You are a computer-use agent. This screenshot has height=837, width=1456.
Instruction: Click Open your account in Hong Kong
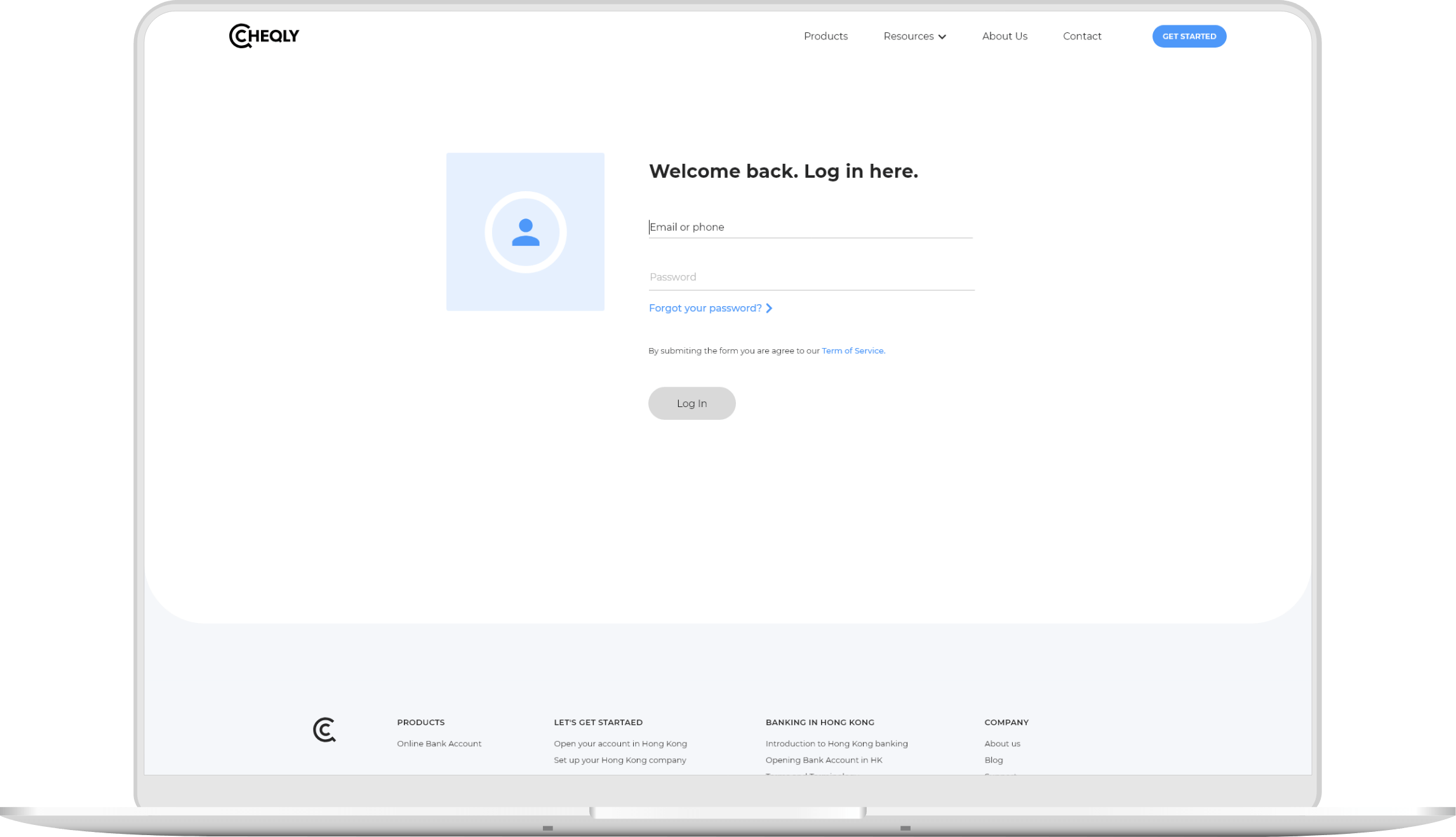pos(620,744)
